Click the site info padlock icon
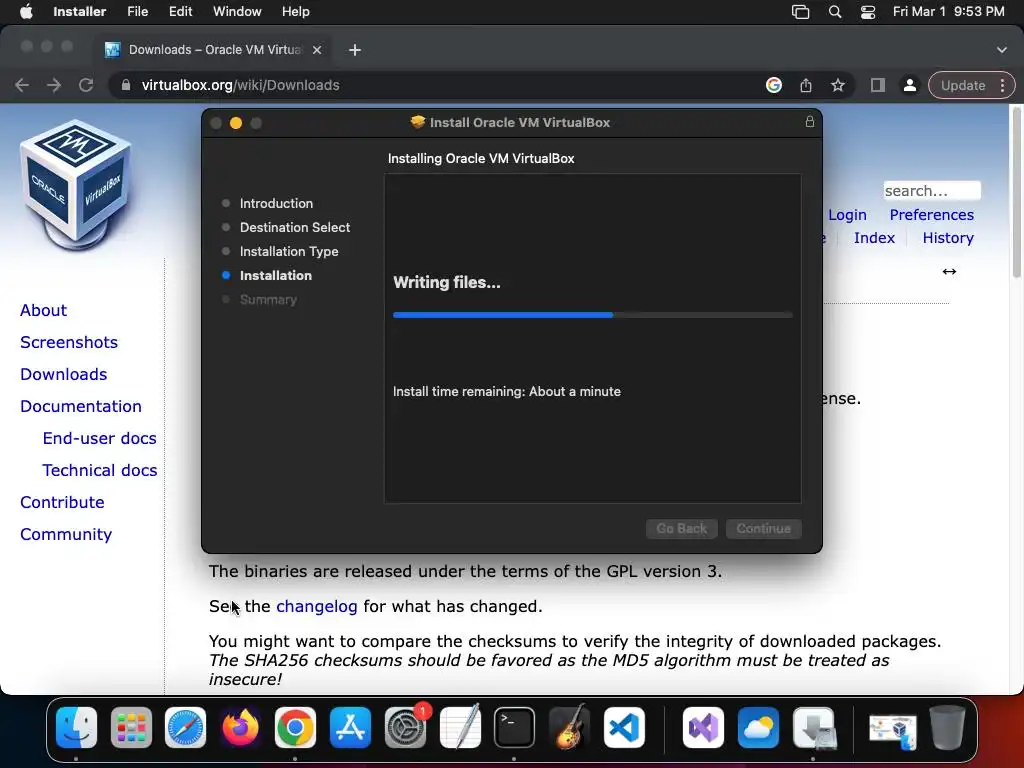 click(x=125, y=85)
